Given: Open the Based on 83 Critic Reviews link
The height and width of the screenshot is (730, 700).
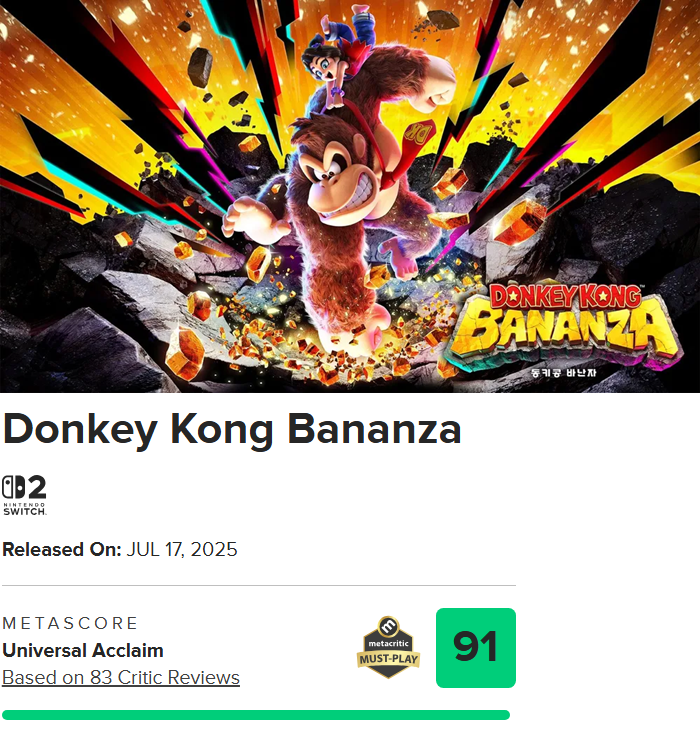Looking at the screenshot, I should pos(121,678).
